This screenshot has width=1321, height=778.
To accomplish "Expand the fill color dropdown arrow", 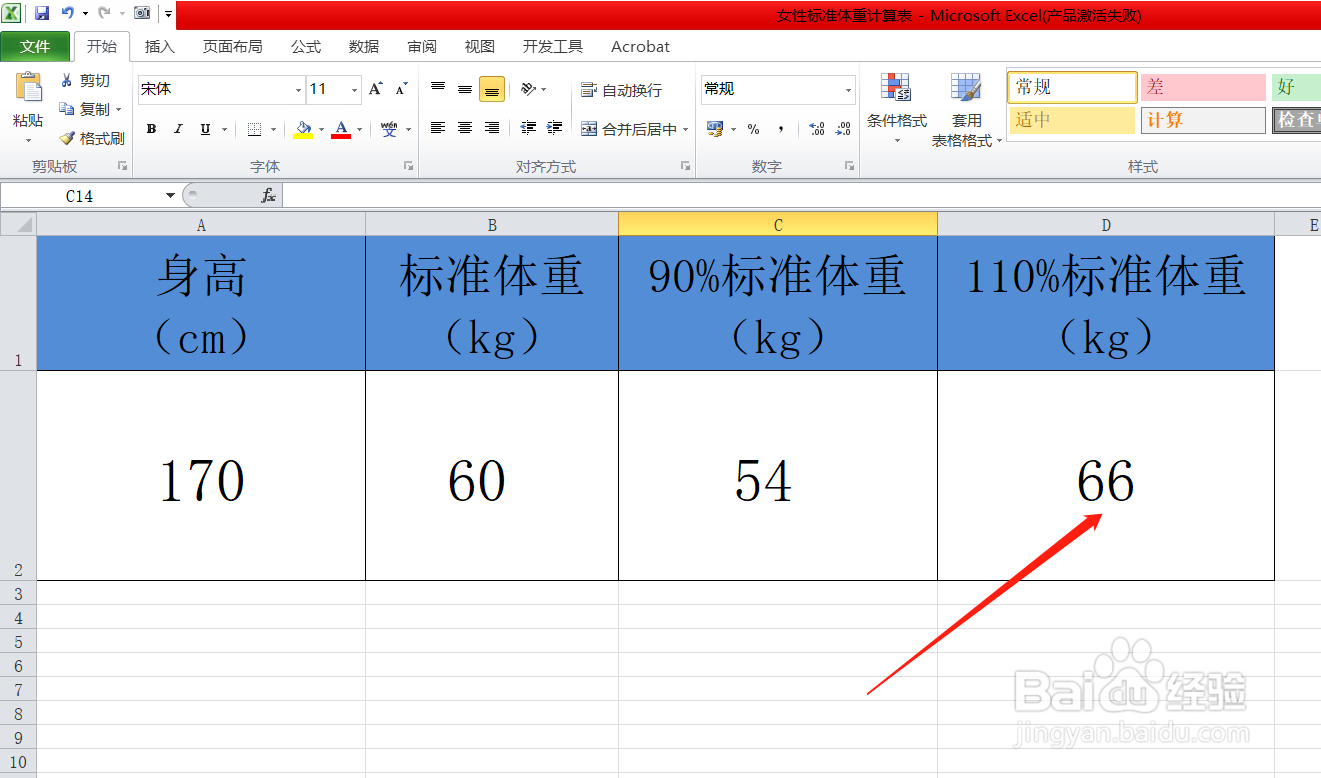I will click(321, 129).
